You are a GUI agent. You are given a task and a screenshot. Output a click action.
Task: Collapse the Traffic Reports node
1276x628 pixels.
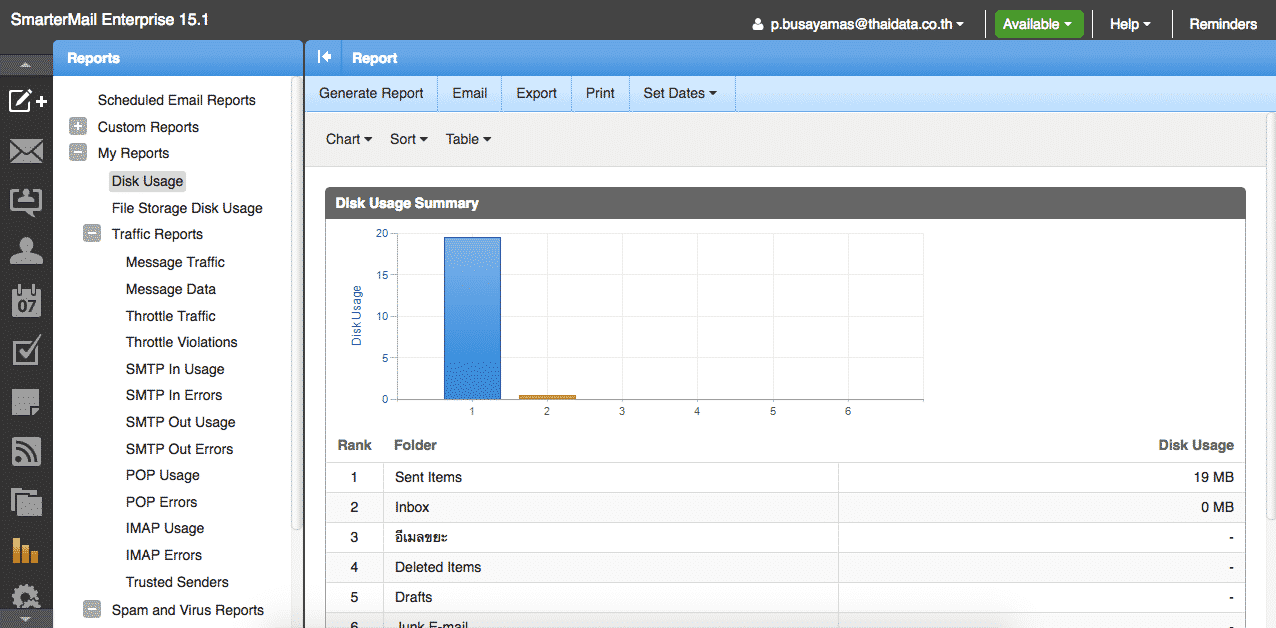tap(92, 234)
